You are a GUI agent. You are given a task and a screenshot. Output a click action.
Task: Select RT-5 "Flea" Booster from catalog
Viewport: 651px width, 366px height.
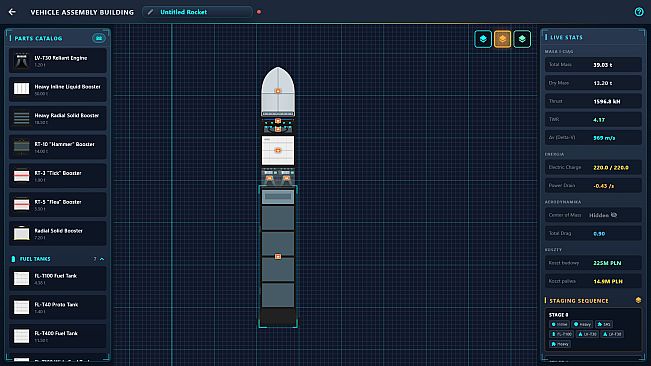pyautogui.click(x=58, y=205)
